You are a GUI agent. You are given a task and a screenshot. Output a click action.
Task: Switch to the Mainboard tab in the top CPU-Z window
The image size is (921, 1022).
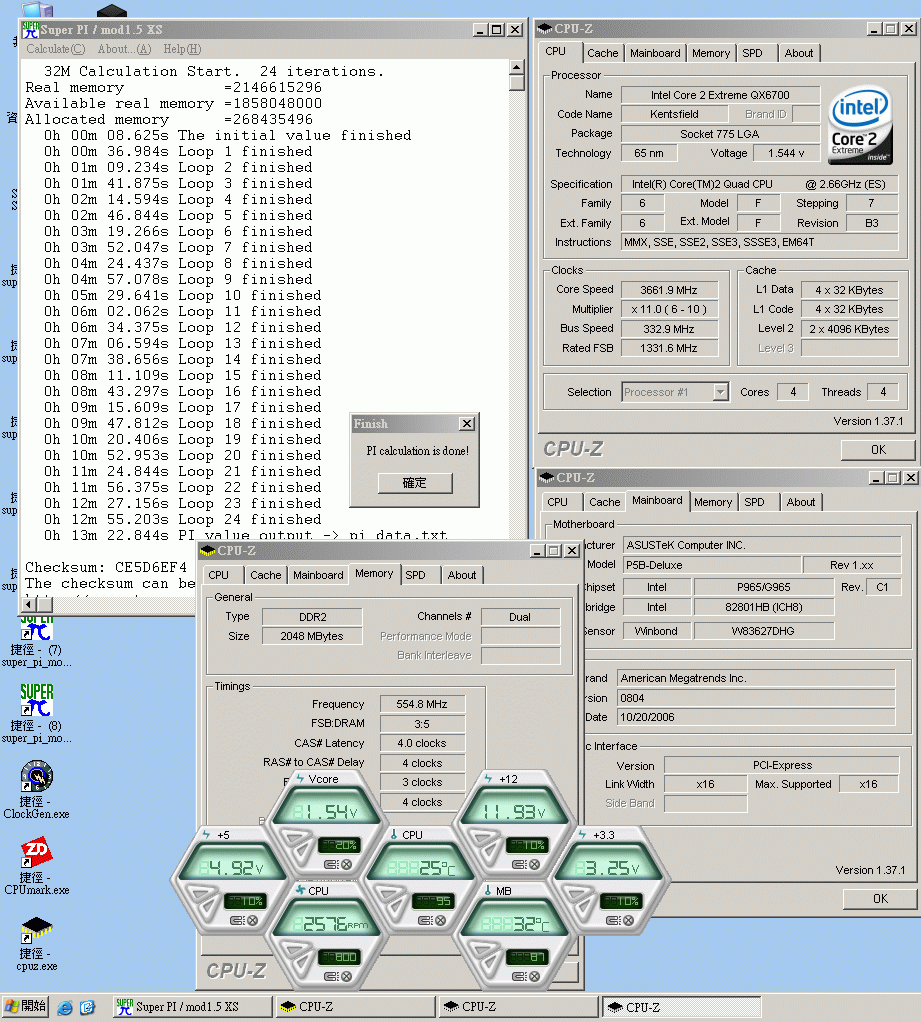click(x=655, y=53)
